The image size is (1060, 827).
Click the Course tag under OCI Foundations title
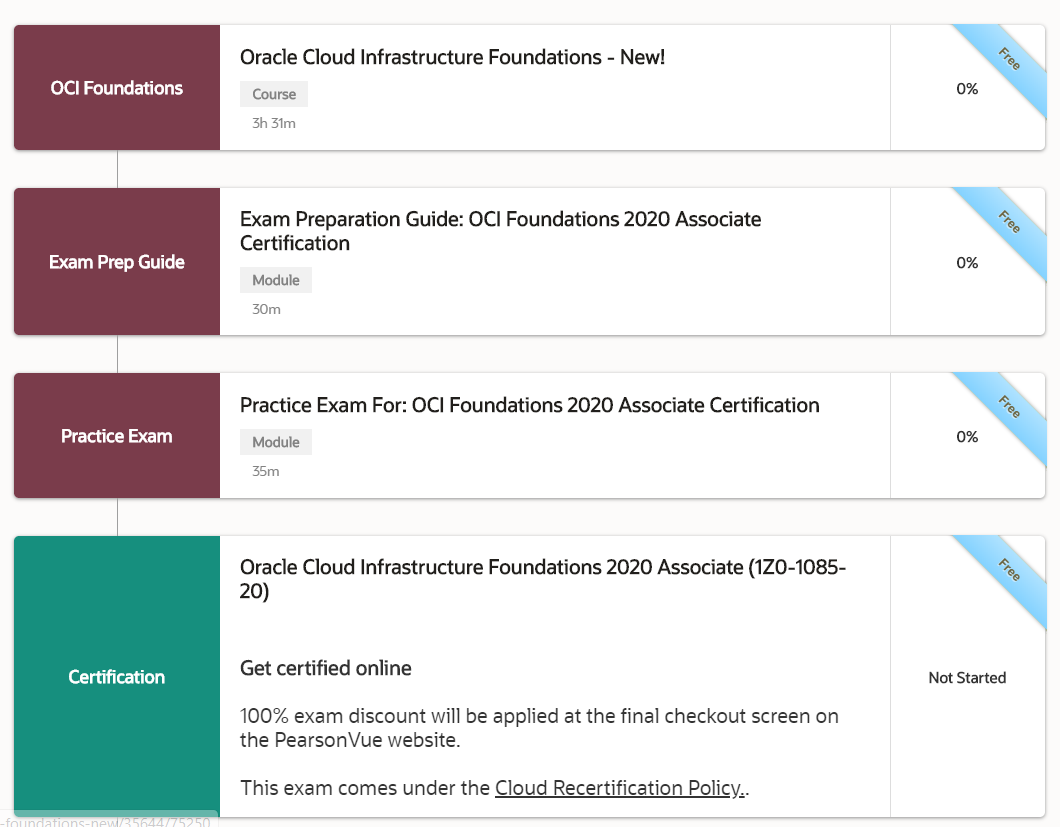click(x=274, y=94)
